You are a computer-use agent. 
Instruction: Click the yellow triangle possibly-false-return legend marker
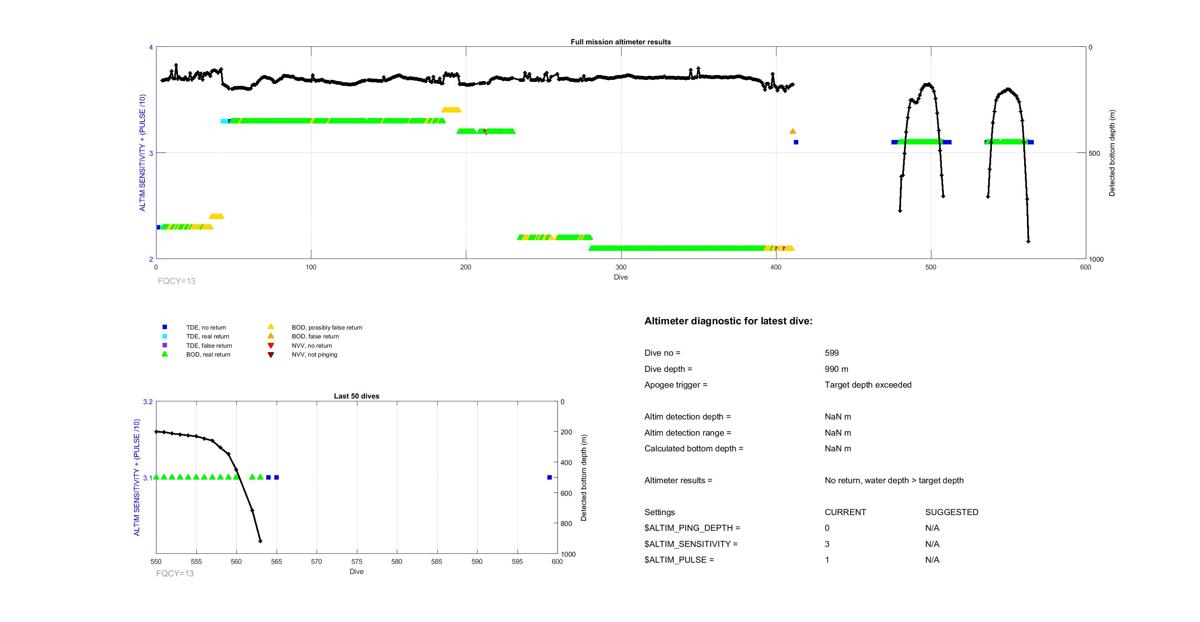tap(271, 327)
